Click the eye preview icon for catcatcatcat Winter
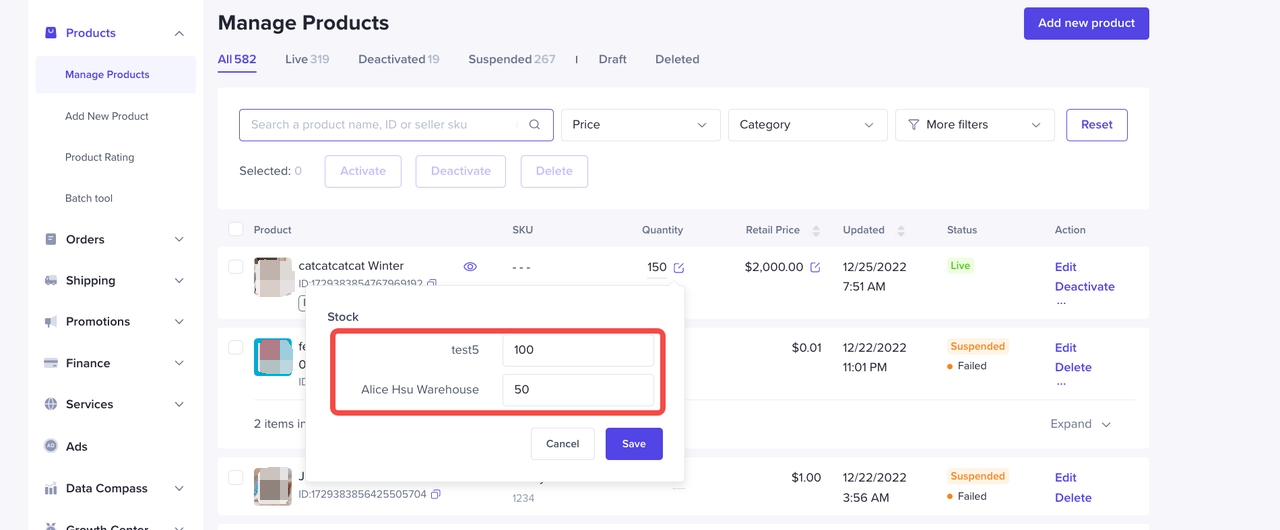The width and height of the screenshot is (1280, 530). coord(470,267)
